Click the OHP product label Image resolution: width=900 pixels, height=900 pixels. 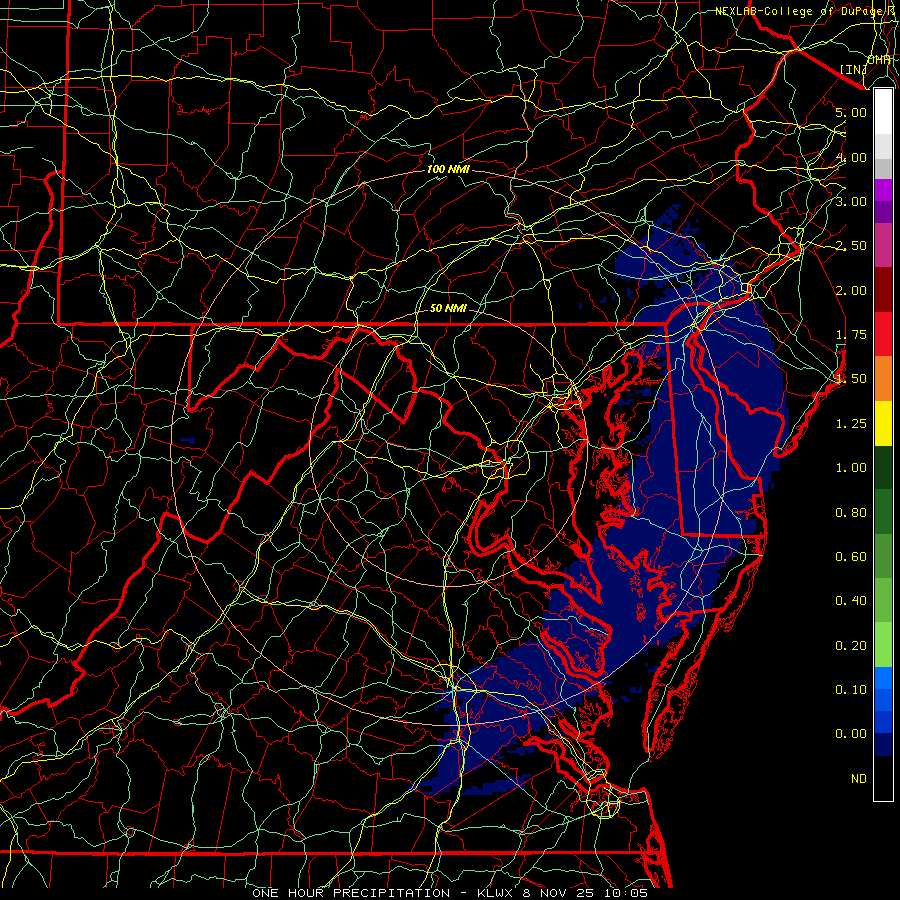(879, 59)
